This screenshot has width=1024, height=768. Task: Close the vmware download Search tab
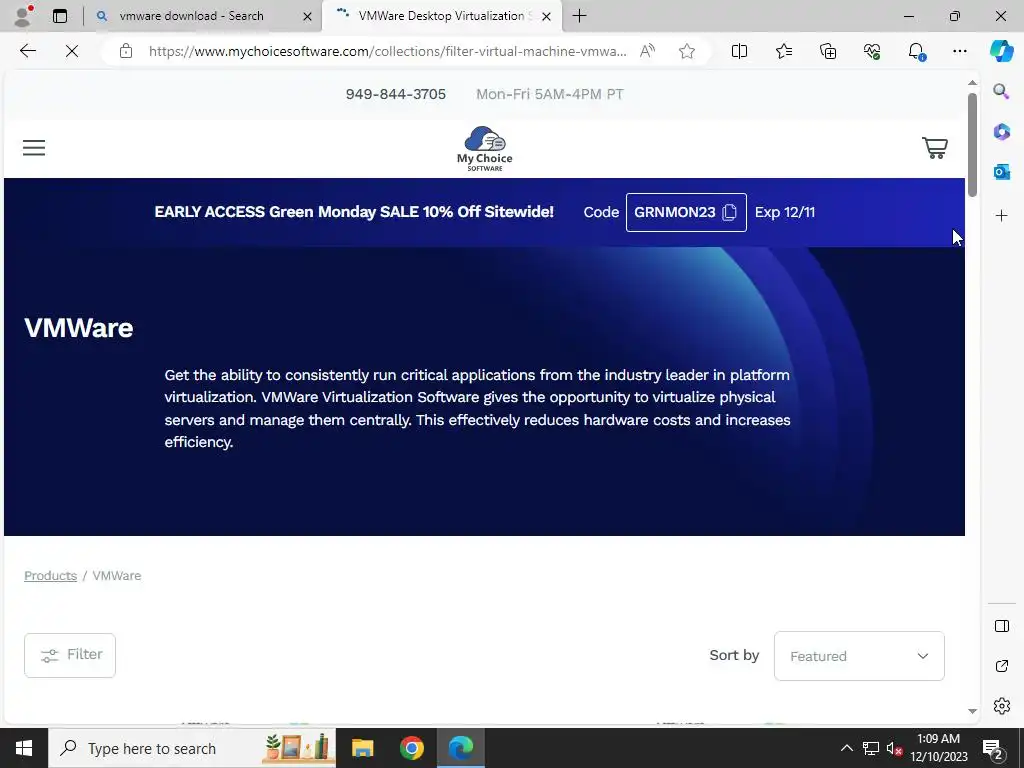tap(307, 16)
